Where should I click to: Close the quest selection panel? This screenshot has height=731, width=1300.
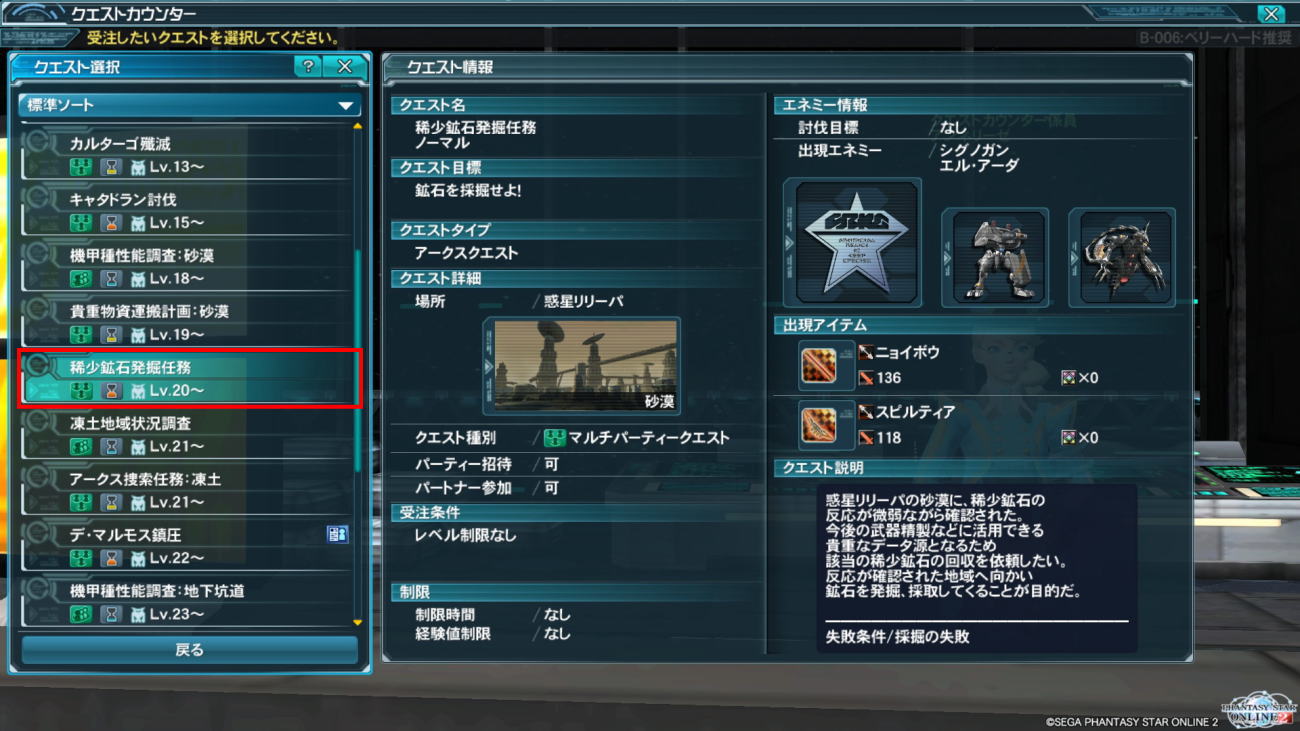point(345,67)
